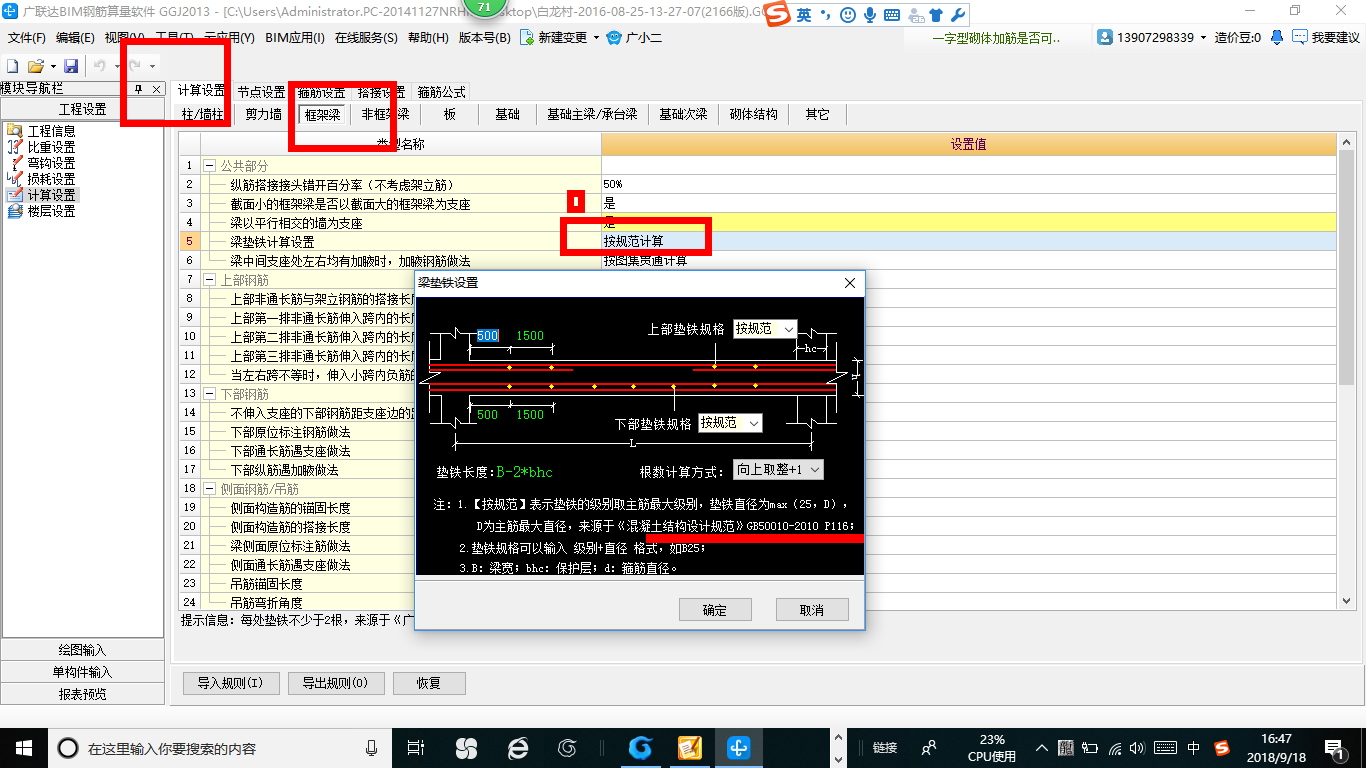This screenshot has height=768, width=1366.
Task: Collapse the 侧面钢筋/吊筋 group
Action: (210, 489)
